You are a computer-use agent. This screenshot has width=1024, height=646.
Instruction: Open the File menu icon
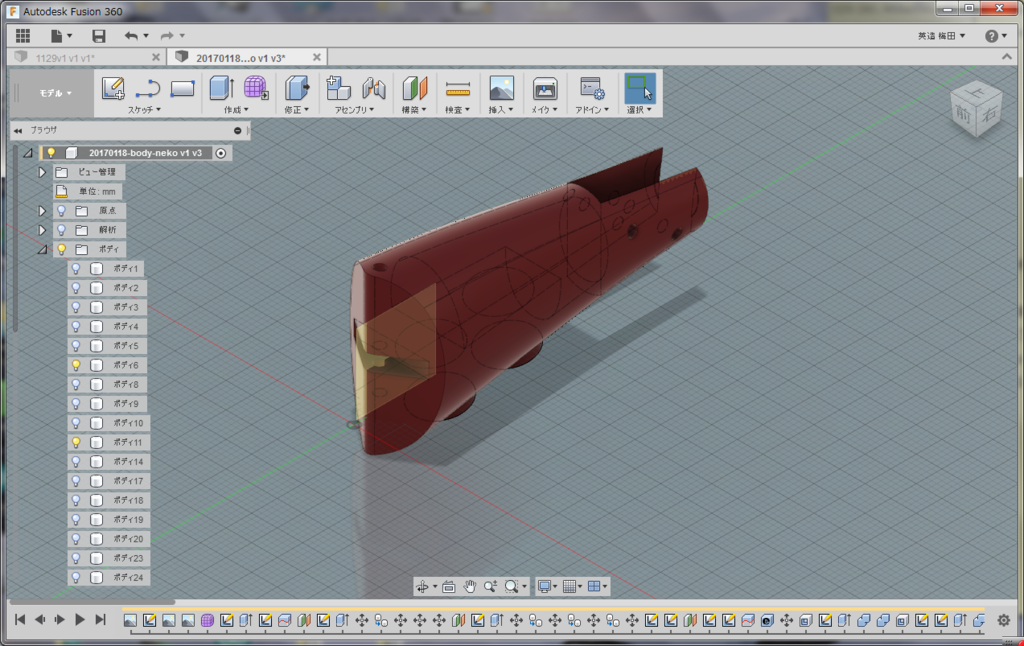[61, 36]
